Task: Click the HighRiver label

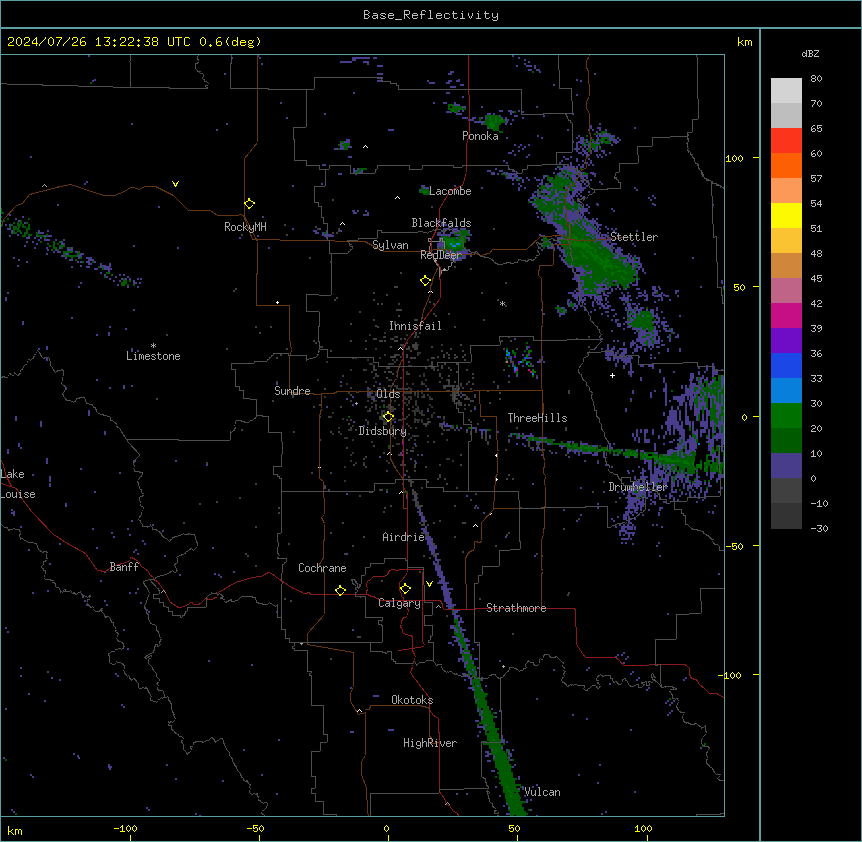Action: [430, 743]
